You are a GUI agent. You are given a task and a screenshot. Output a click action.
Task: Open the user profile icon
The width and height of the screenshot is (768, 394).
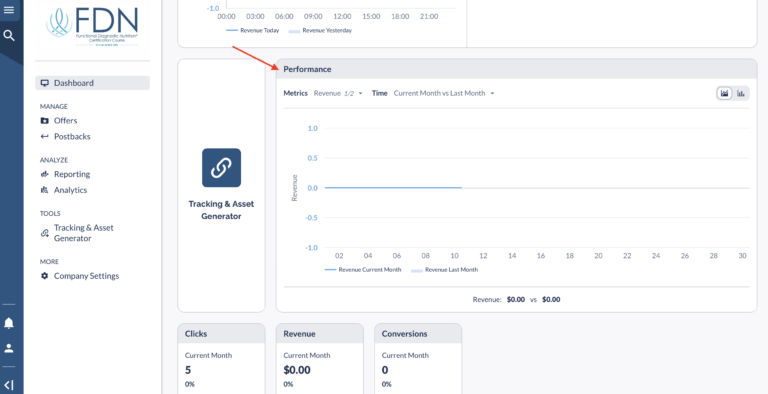click(9, 348)
